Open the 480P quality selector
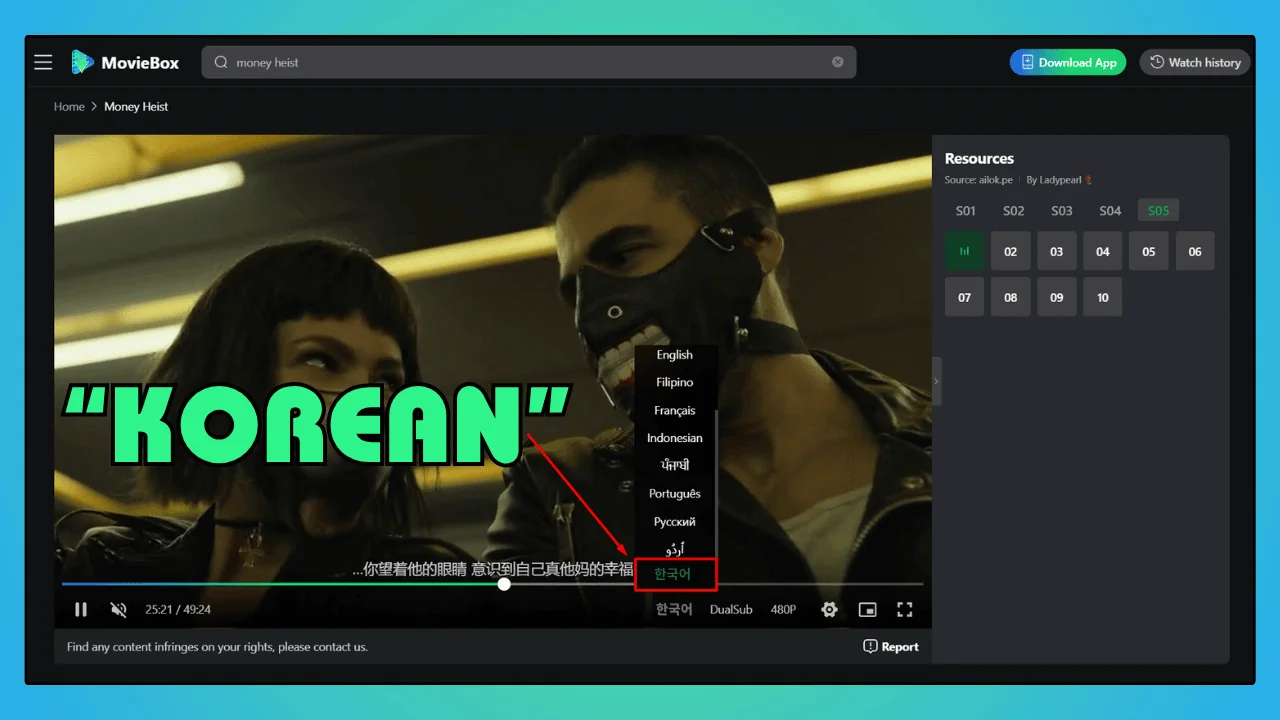 pos(783,609)
